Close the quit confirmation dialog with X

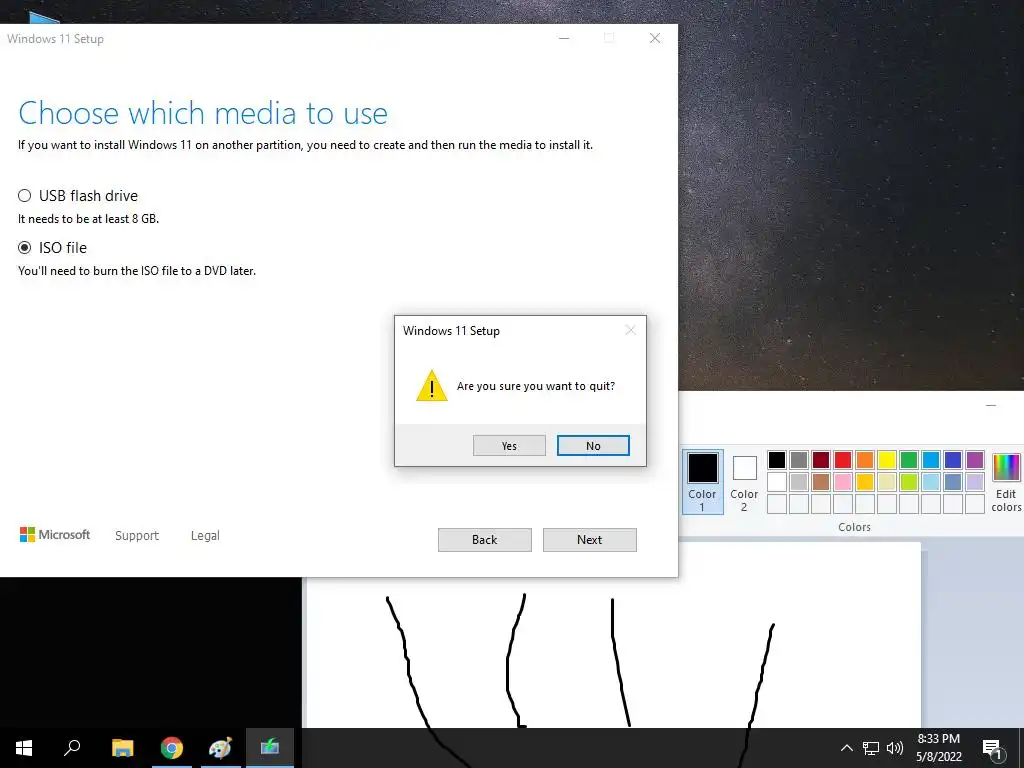coord(630,330)
